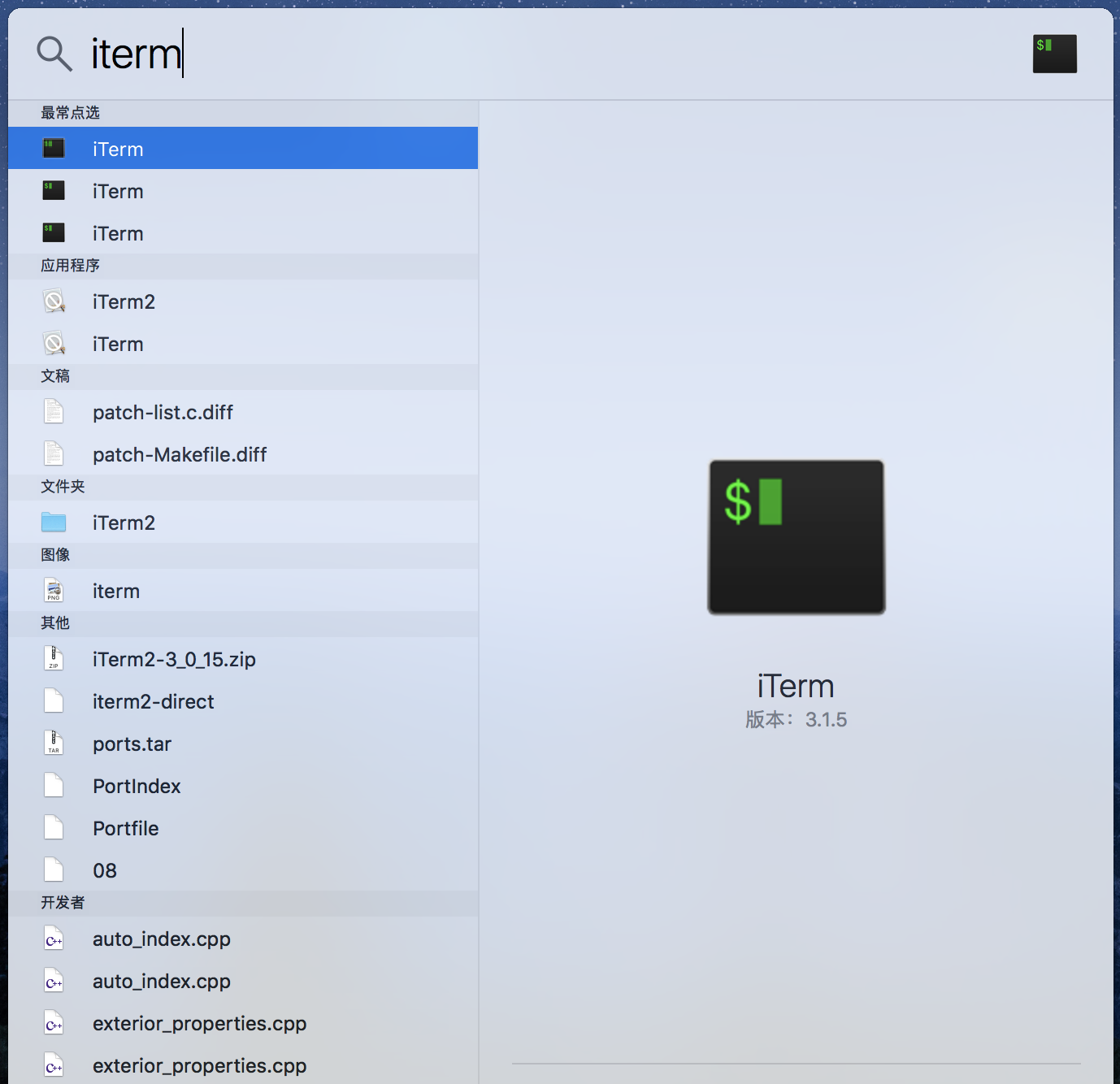Click the search field containing "iterm"
This screenshot has width=1120, height=1084.
(x=520, y=54)
